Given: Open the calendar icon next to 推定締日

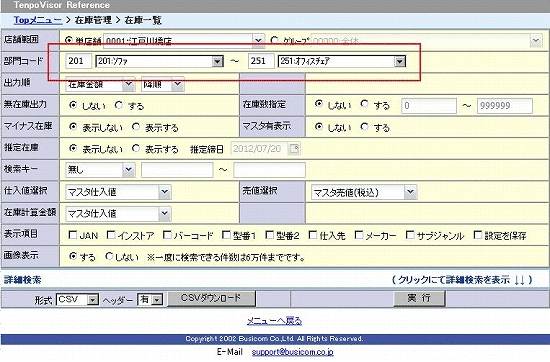Looking at the screenshot, I should [294, 148].
